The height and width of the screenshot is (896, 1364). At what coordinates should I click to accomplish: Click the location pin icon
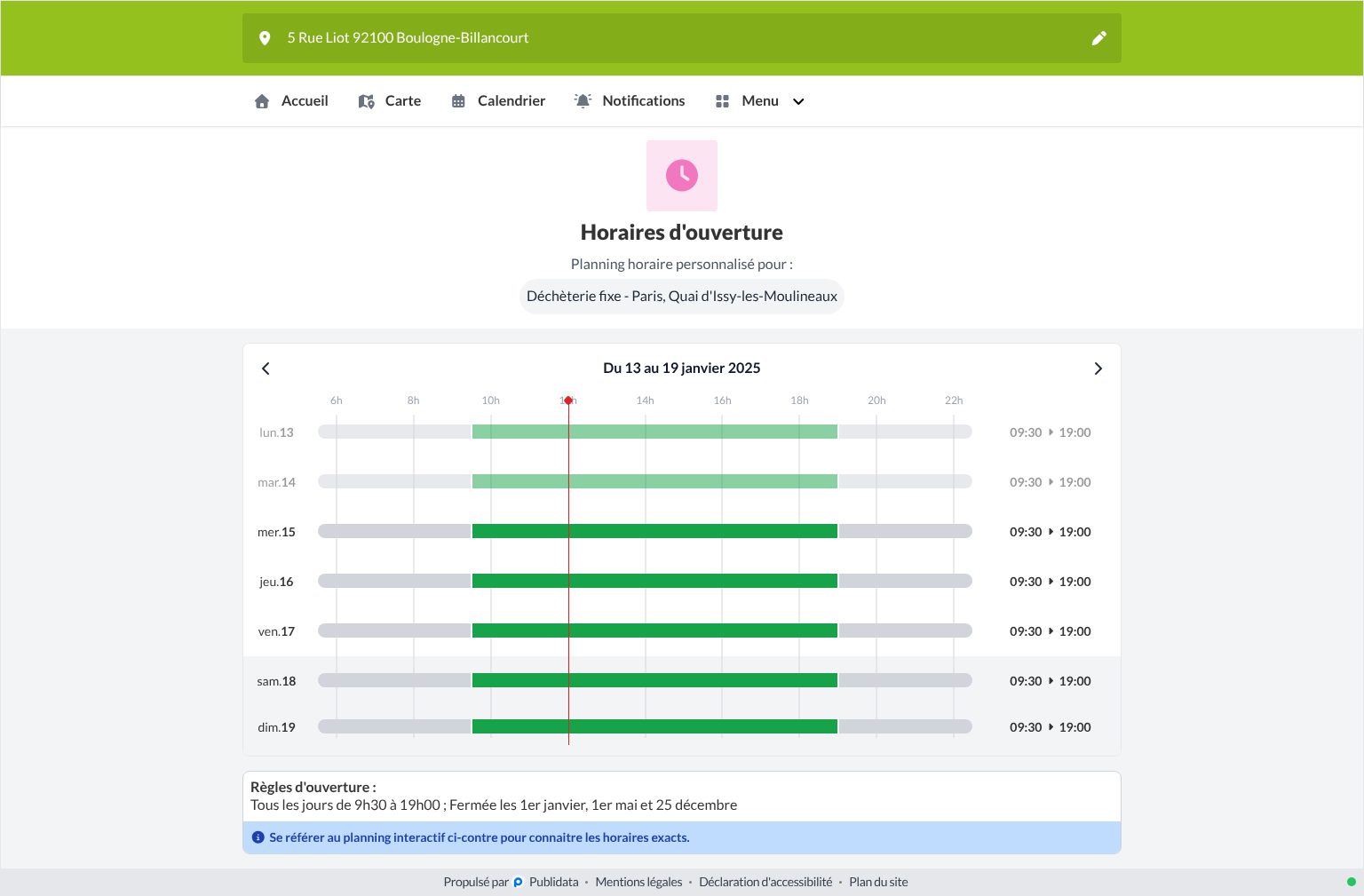pos(265,38)
